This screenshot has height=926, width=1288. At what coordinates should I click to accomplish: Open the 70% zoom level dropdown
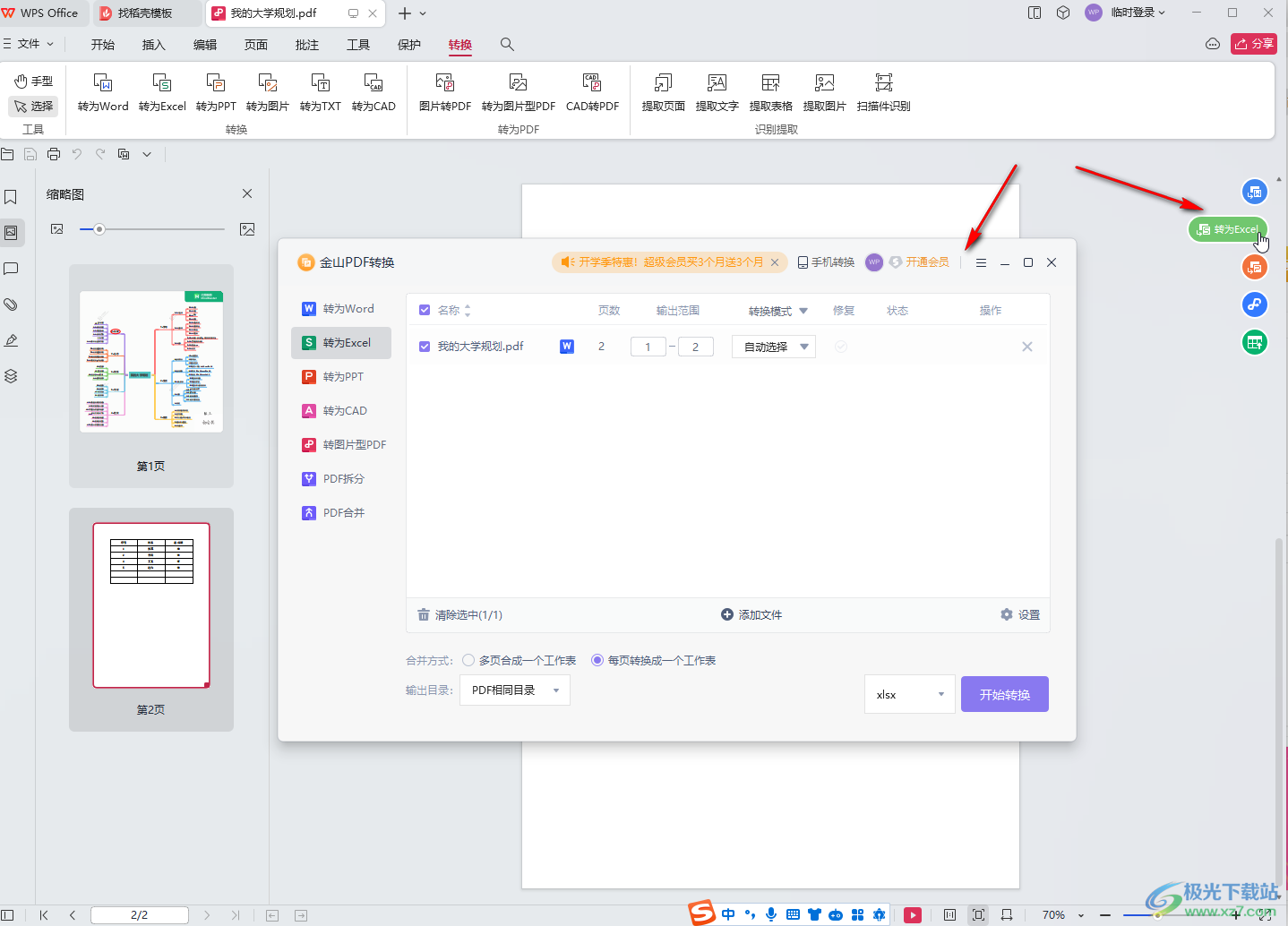1063,914
